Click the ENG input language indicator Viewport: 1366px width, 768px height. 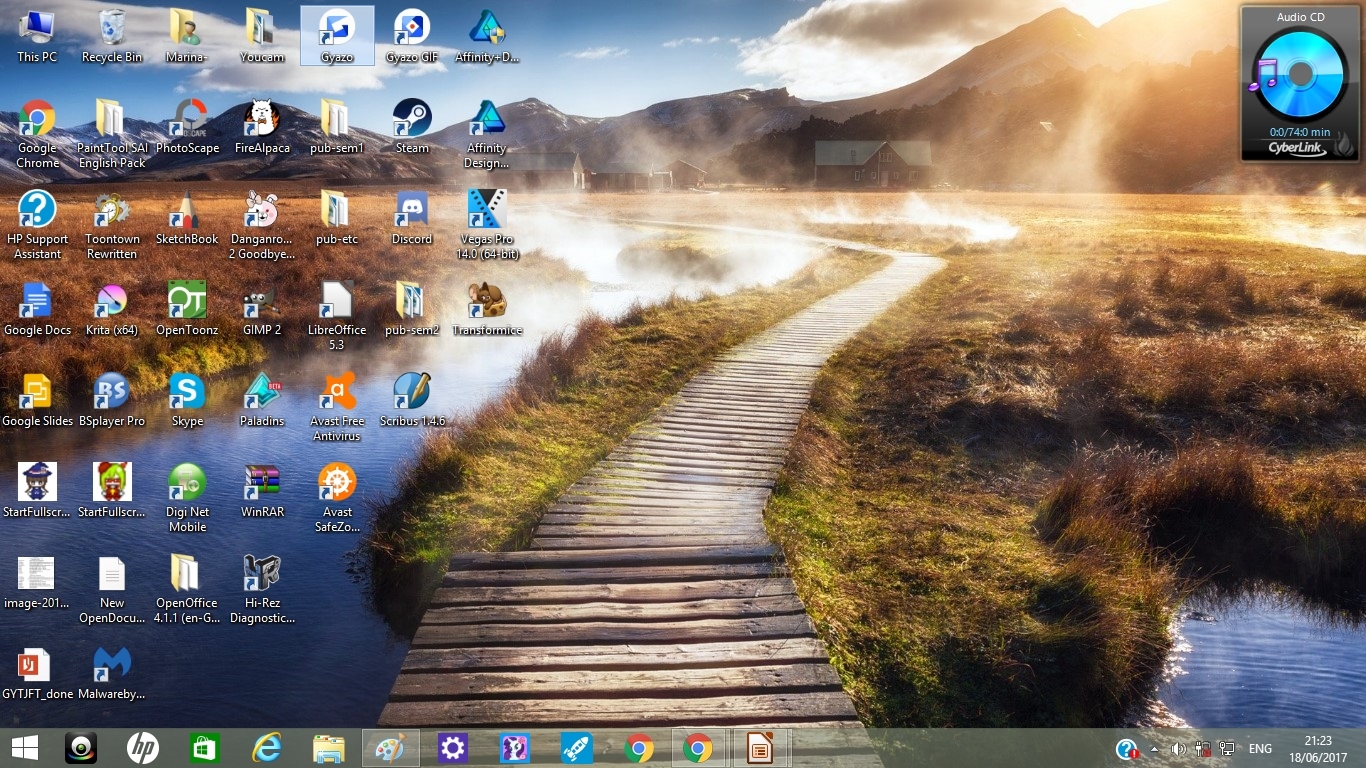click(1260, 749)
